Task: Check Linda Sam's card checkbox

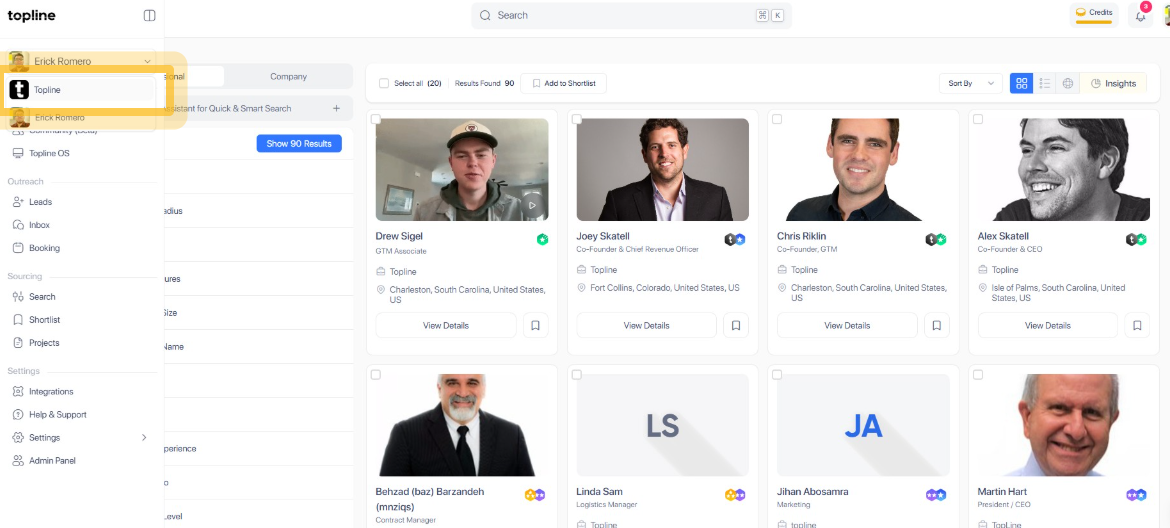Action: [577, 374]
